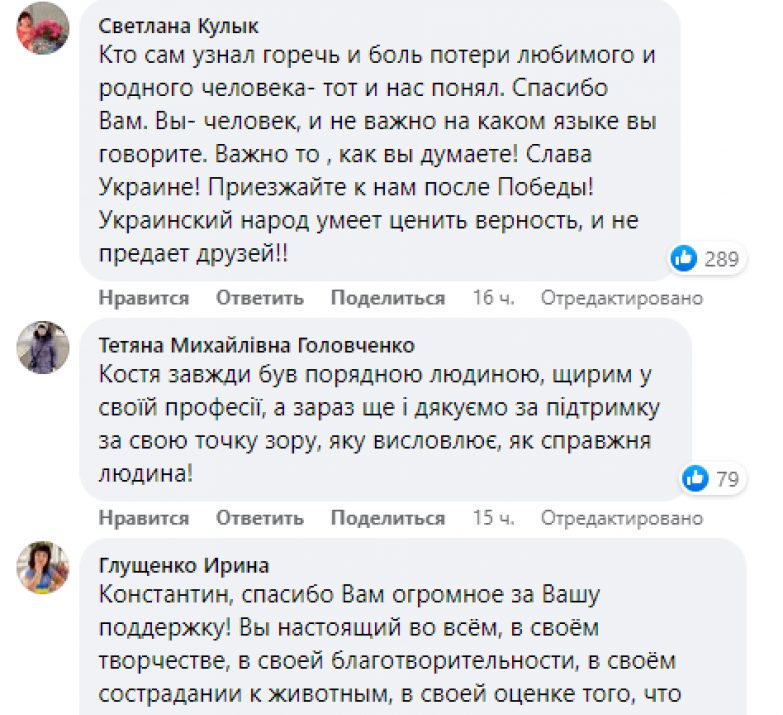Click the like icon showing 289 reactions
The image size is (783, 715).
pyautogui.click(x=684, y=259)
